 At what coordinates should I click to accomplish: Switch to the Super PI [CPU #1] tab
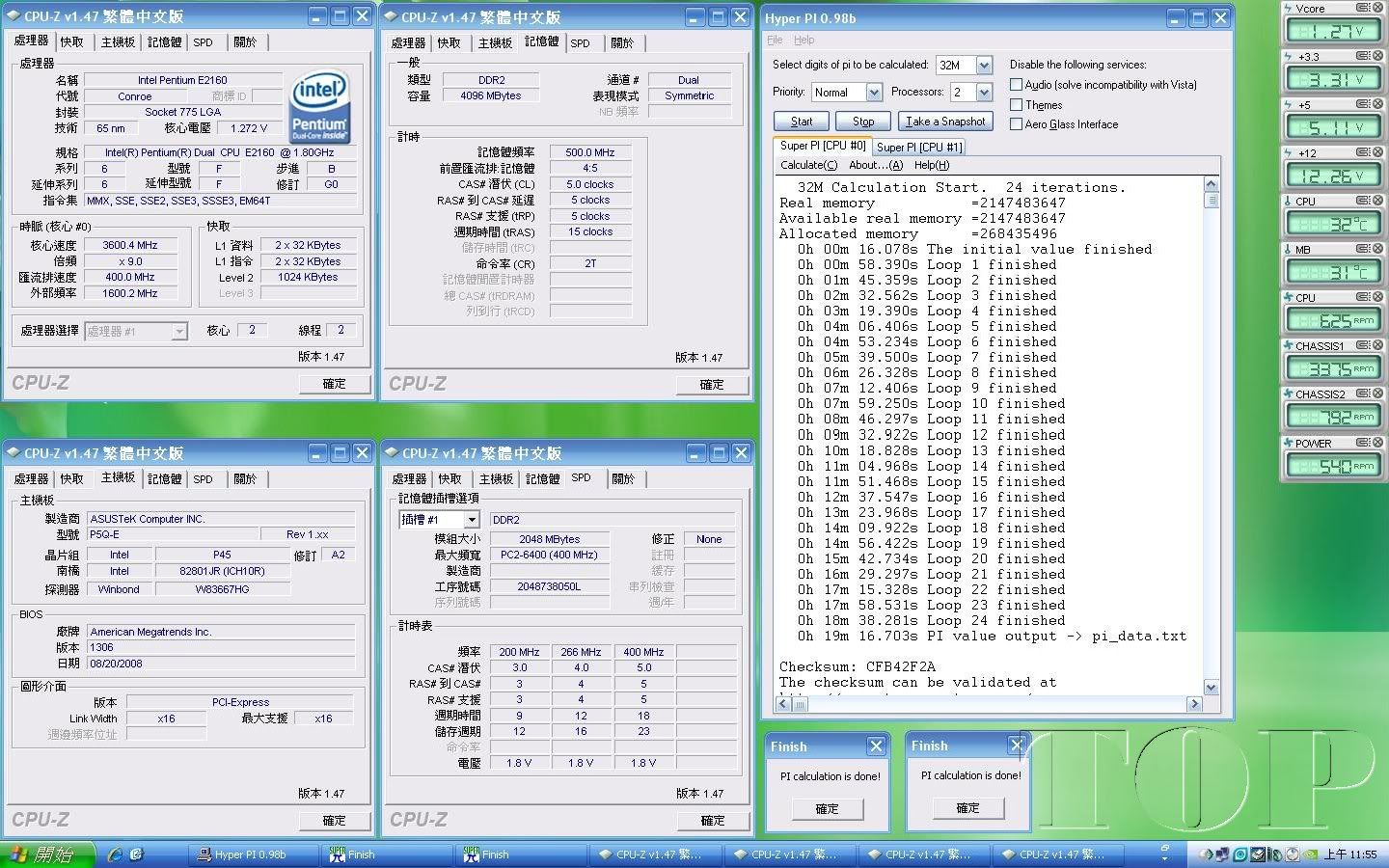point(919,147)
